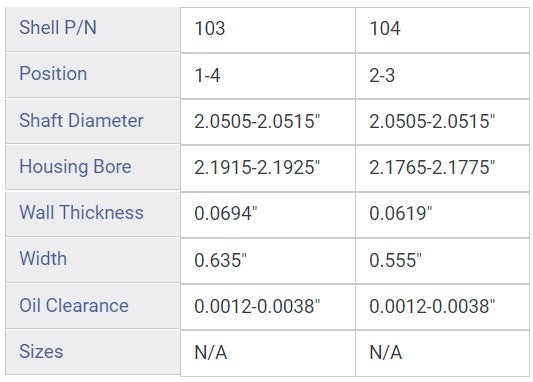Click Shaft Diameter value under 104

(x=442, y=122)
